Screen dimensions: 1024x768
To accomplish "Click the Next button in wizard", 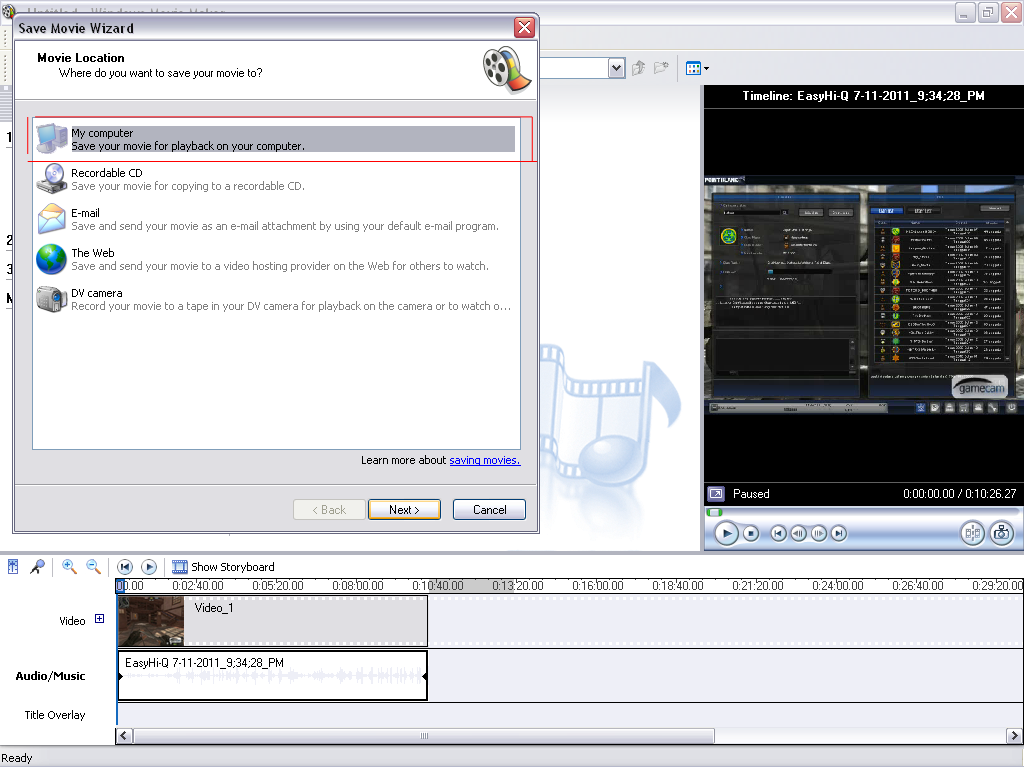I will coord(404,509).
